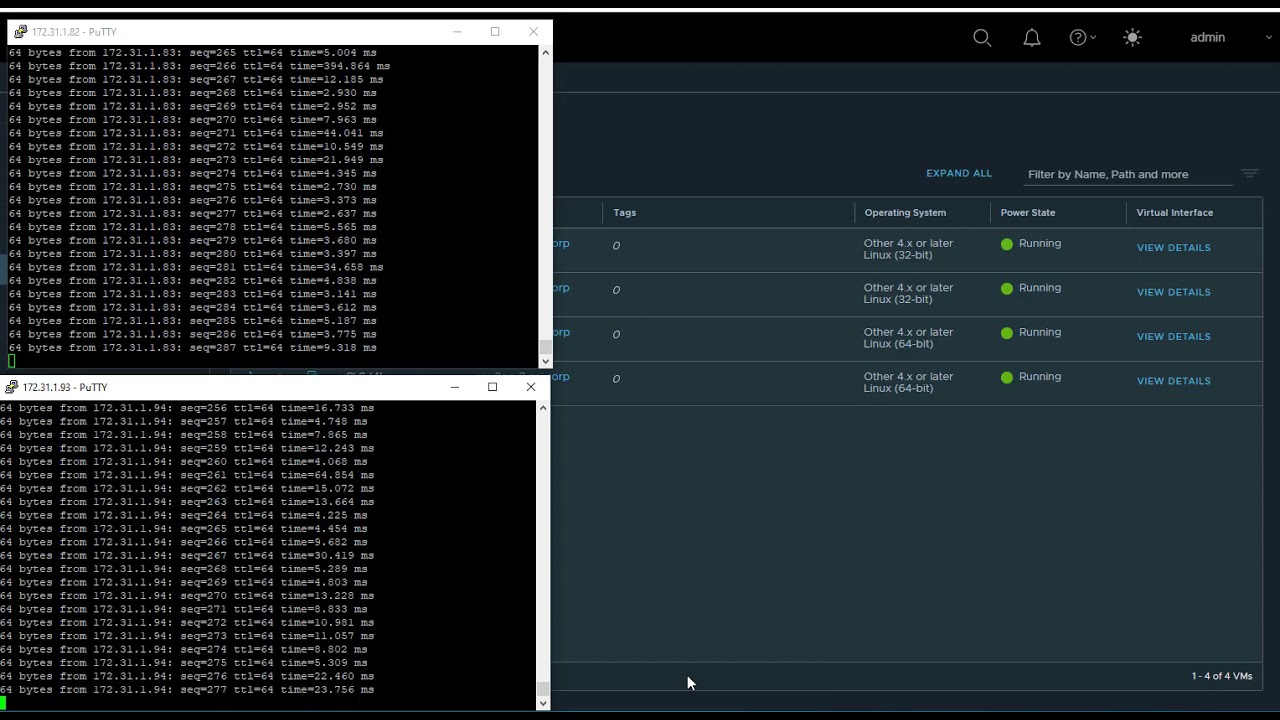This screenshot has height=720, width=1280.
Task: Click Running status icon in first row
Action: click(1007, 244)
